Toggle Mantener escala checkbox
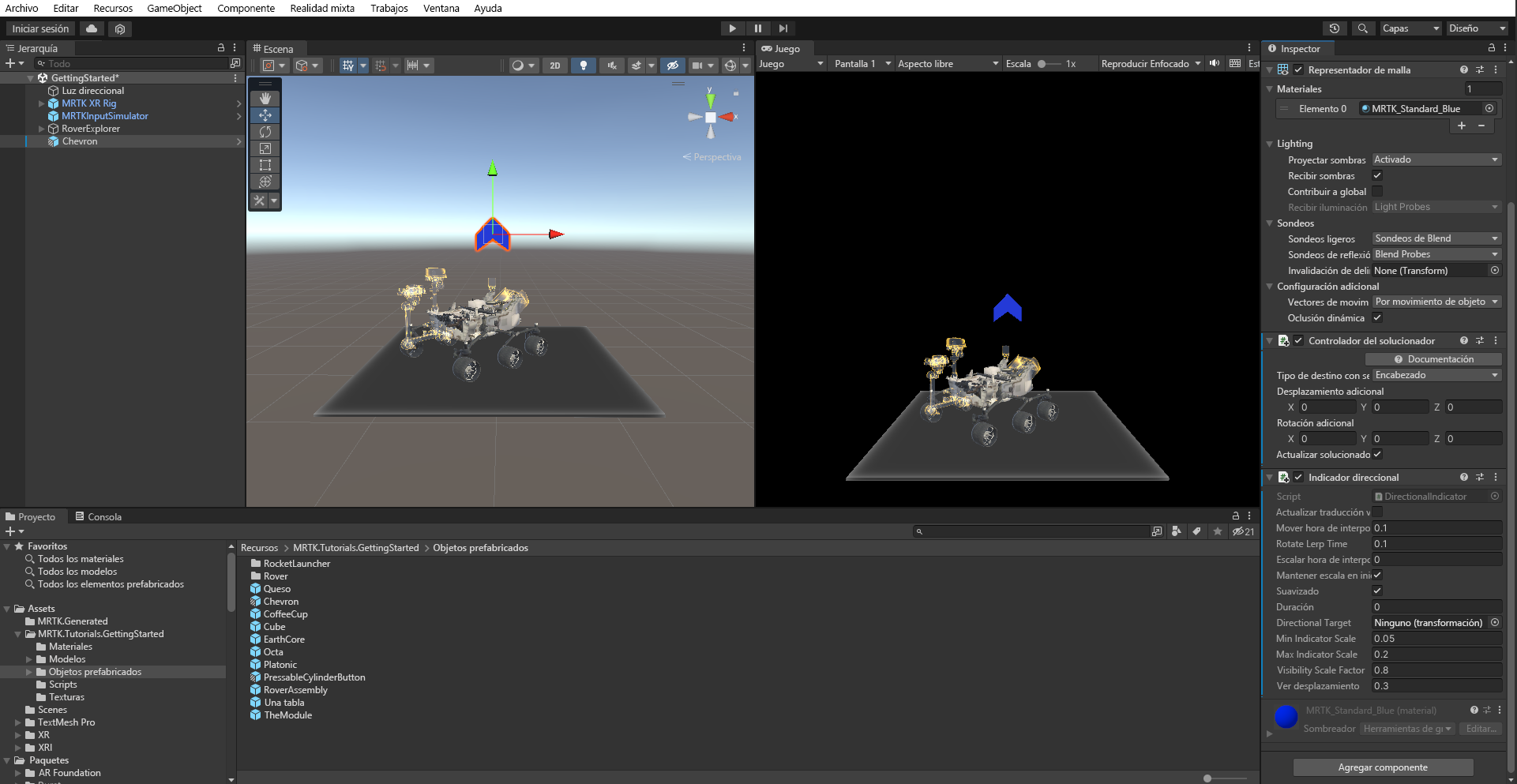The image size is (1517, 784). point(1377,575)
